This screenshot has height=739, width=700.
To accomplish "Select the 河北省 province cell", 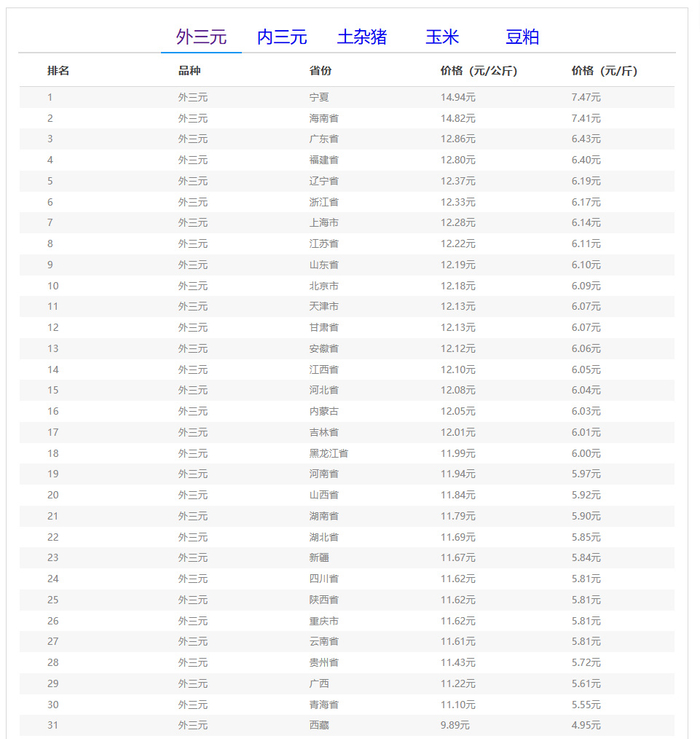I will (324, 390).
